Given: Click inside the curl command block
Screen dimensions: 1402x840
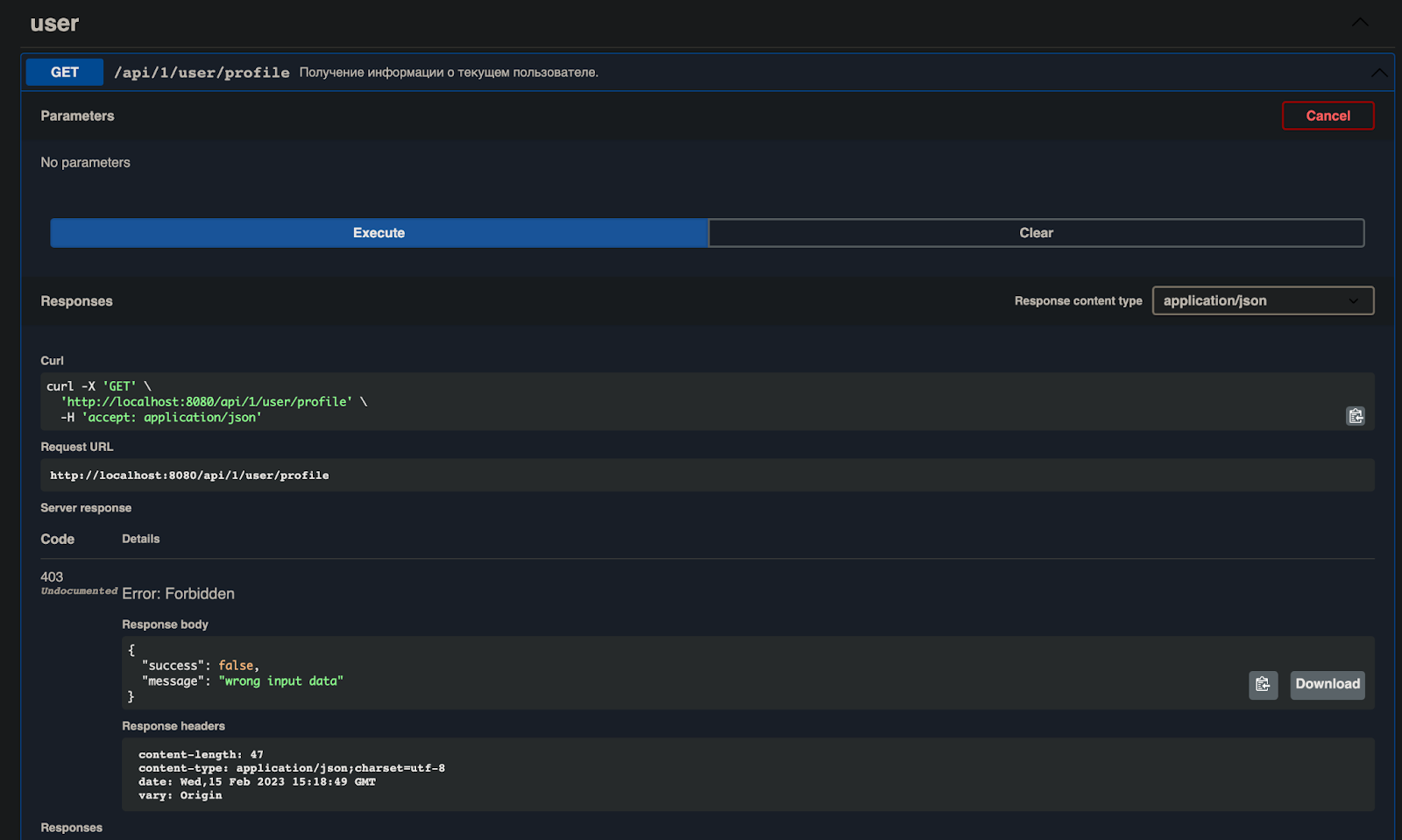Looking at the screenshot, I should coord(613,402).
